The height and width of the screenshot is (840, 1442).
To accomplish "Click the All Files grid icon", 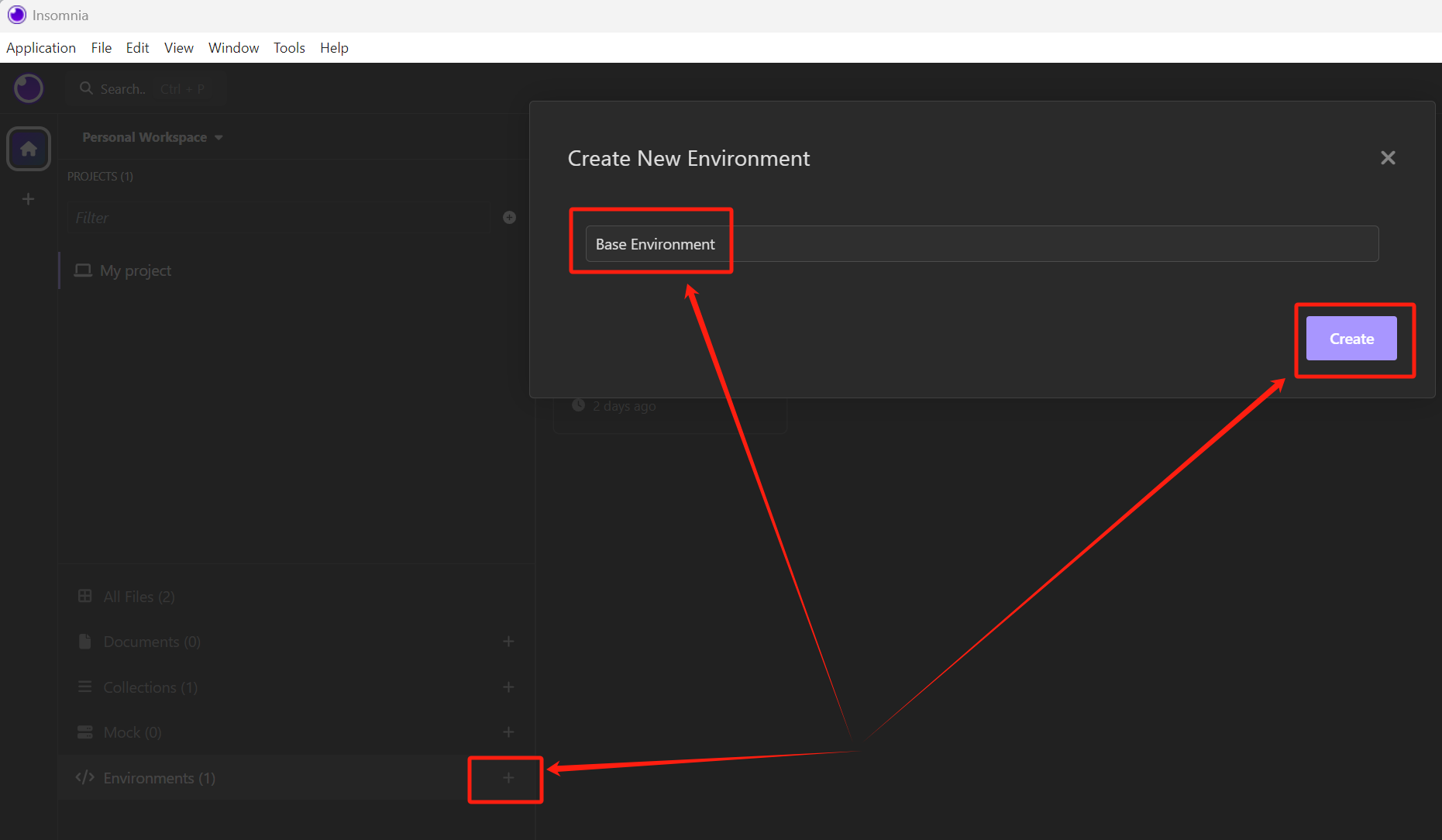I will pos(85,596).
